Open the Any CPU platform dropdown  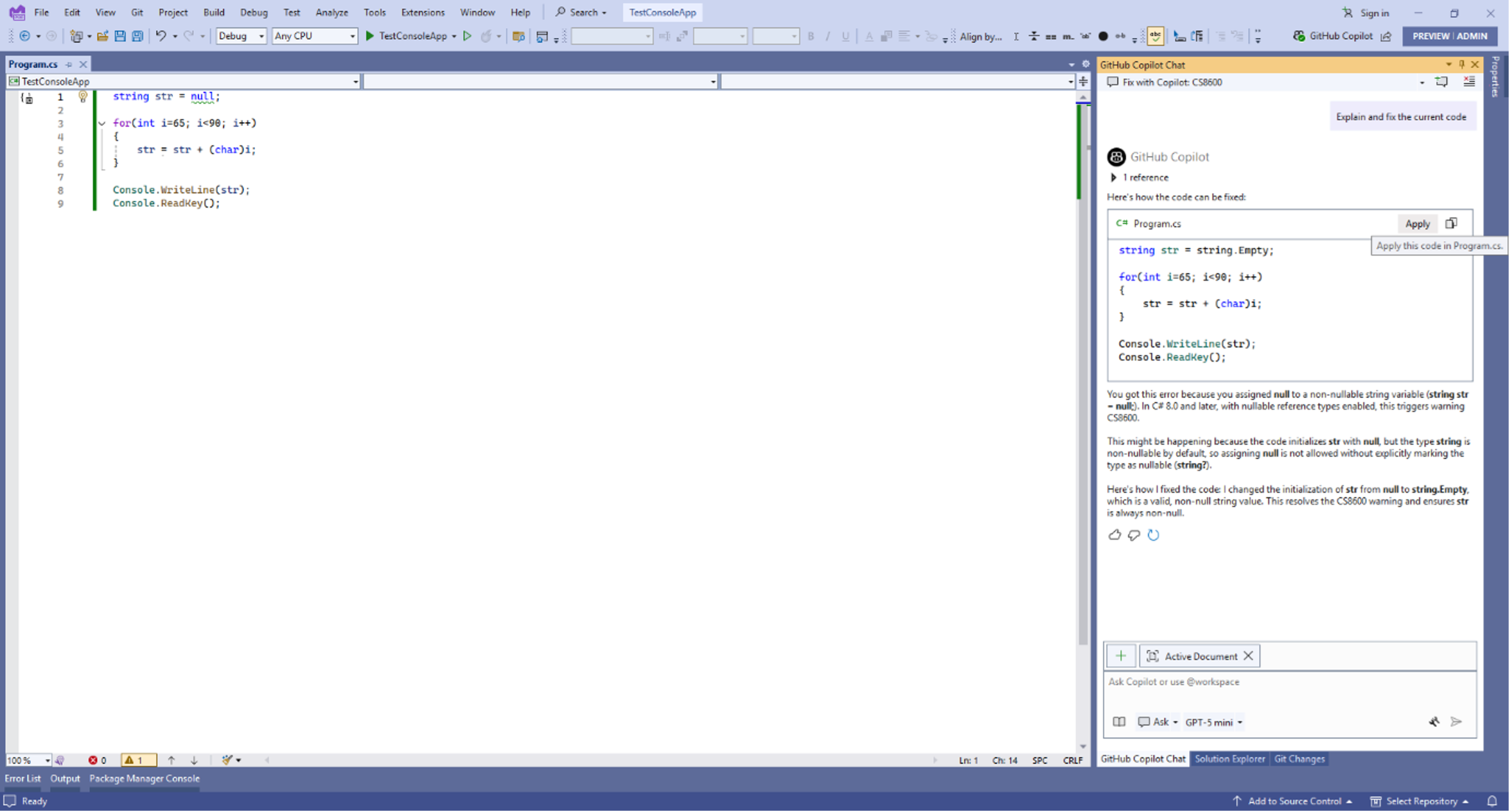pos(352,36)
